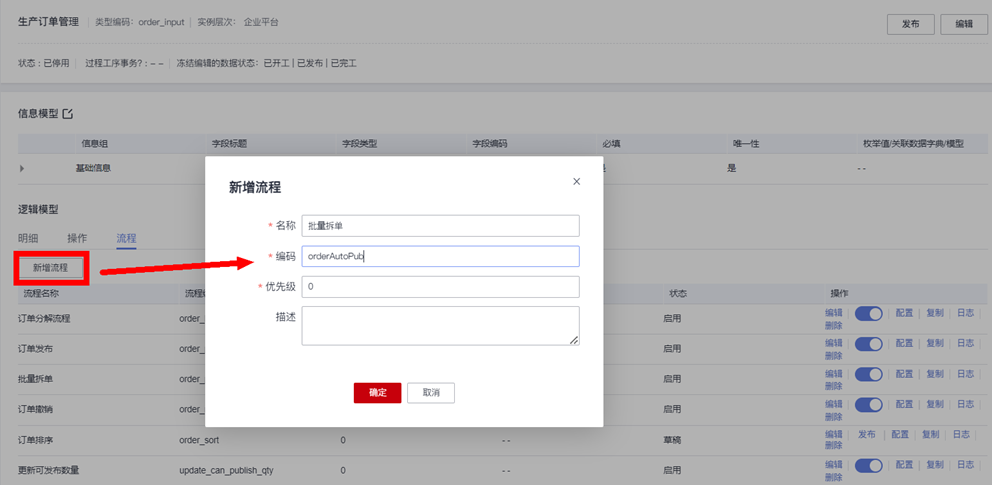Click the 字段类型 column header
This screenshot has height=485, width=992.
359,144
